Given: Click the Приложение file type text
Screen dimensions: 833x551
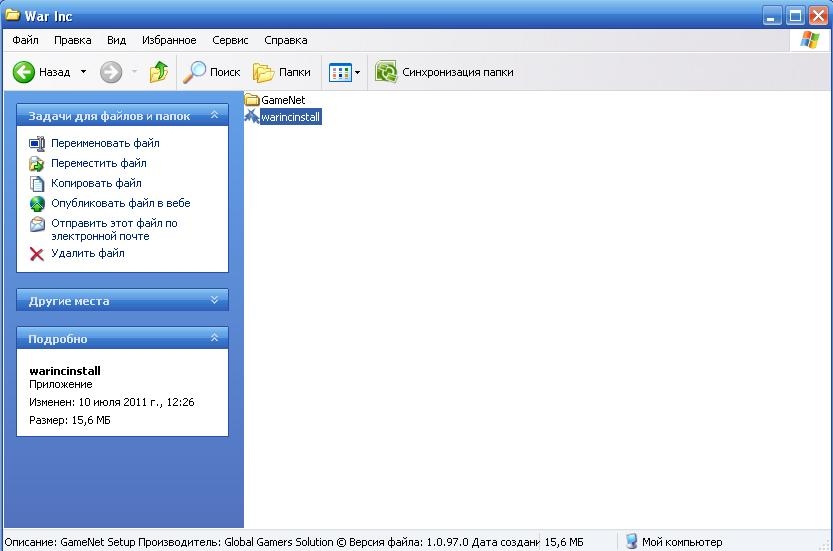Looking at the screenshot, I should point(61,384).
